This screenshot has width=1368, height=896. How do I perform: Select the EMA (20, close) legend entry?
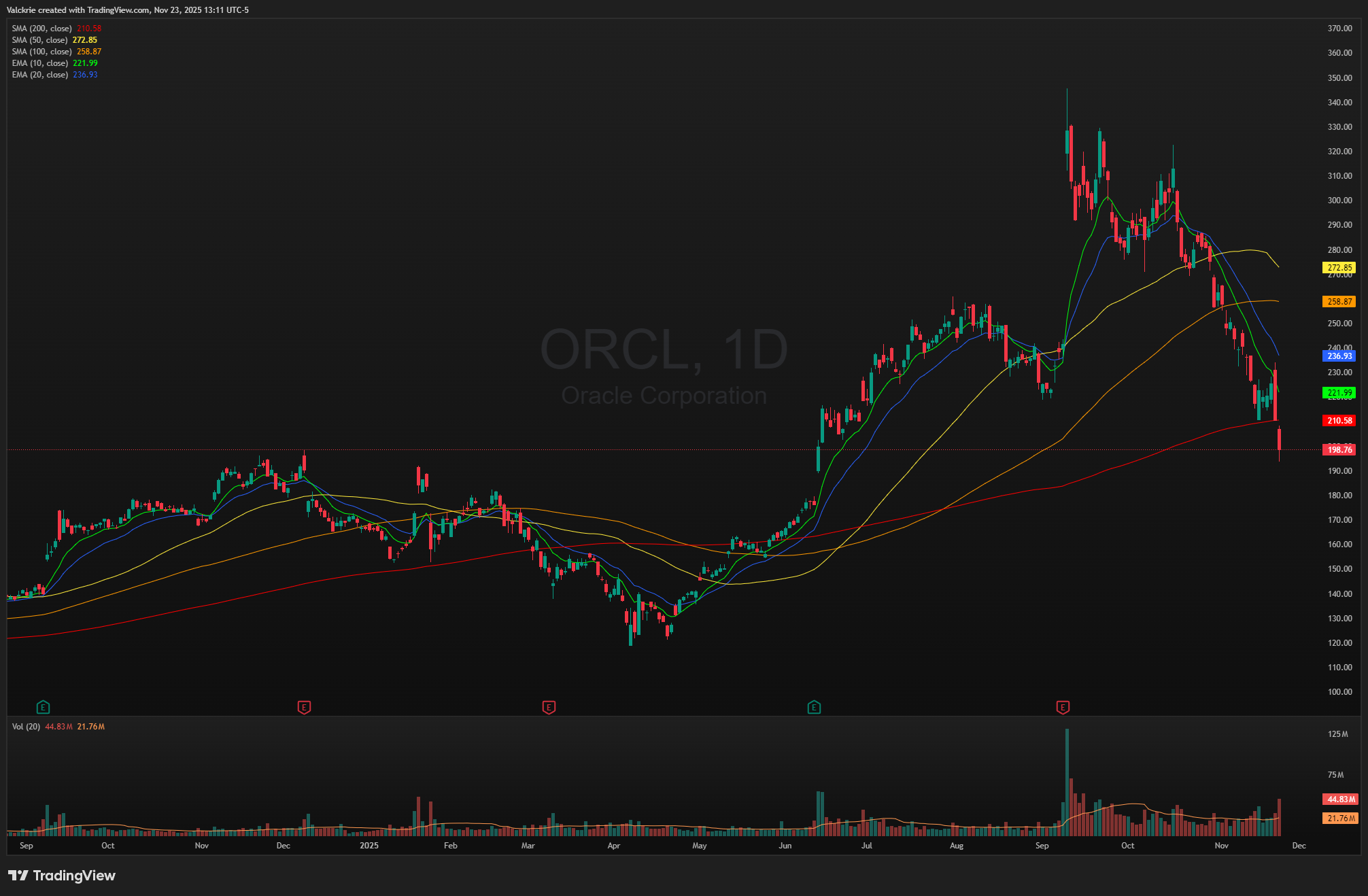pos(39,75)
